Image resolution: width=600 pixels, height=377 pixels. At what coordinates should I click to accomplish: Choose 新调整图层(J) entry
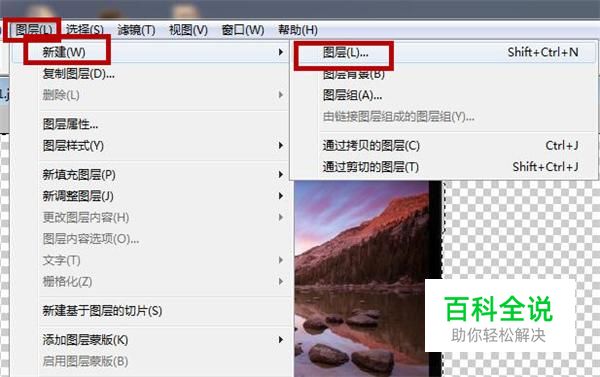78,196
